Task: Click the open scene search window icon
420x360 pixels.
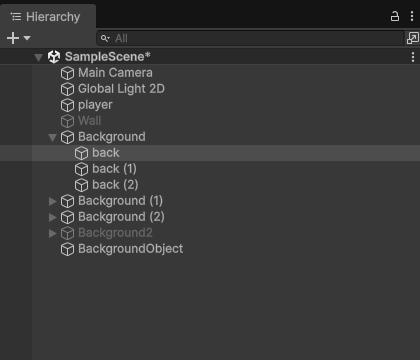Action: coord(413,38)
